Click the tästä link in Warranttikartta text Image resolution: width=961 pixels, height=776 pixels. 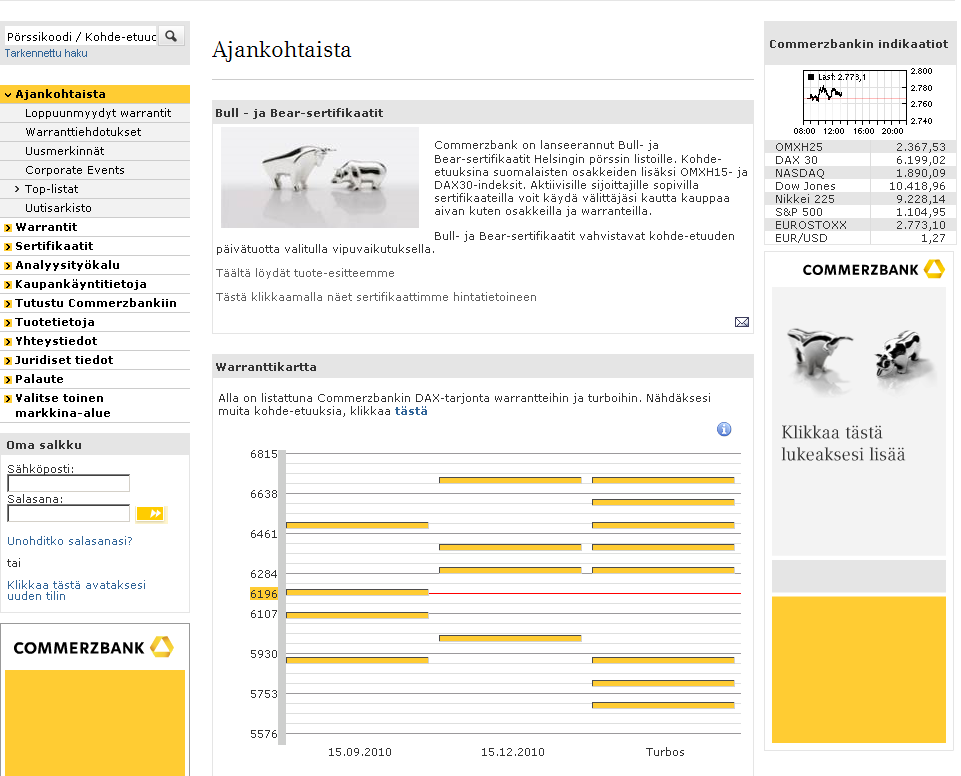(411, 411)
